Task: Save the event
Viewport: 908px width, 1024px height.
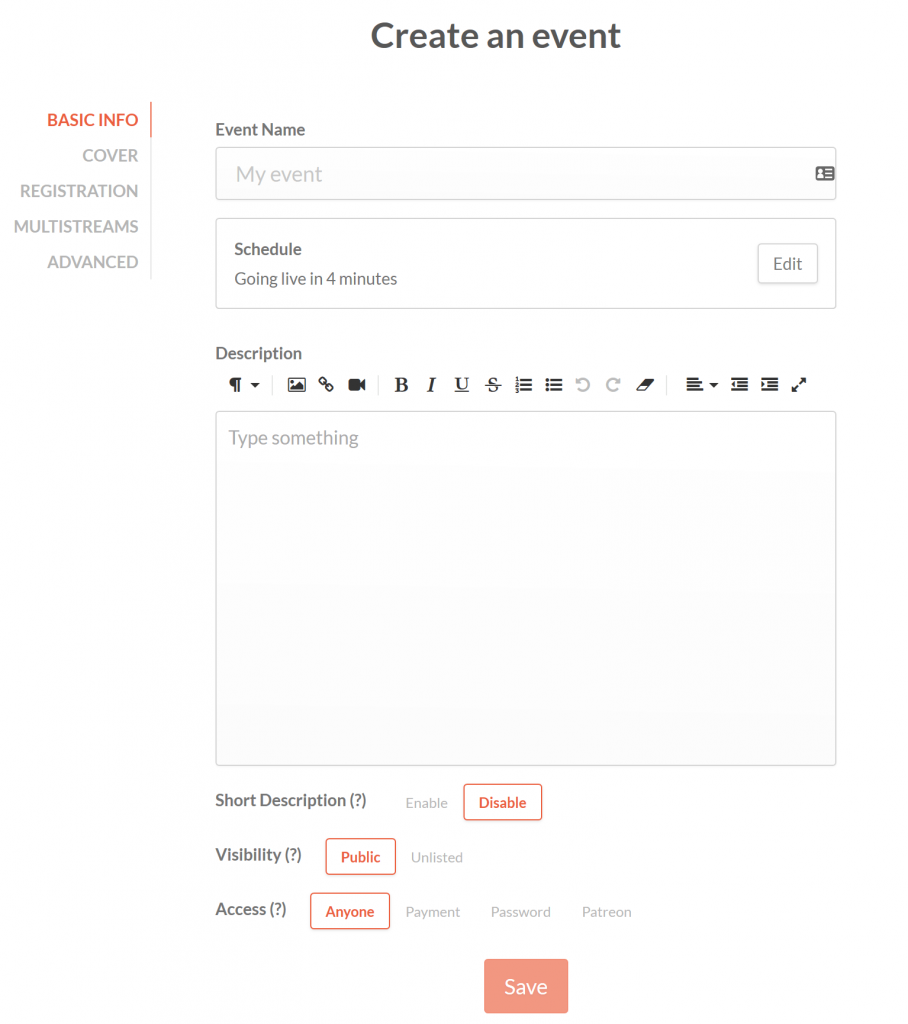Action: point(526,986)
